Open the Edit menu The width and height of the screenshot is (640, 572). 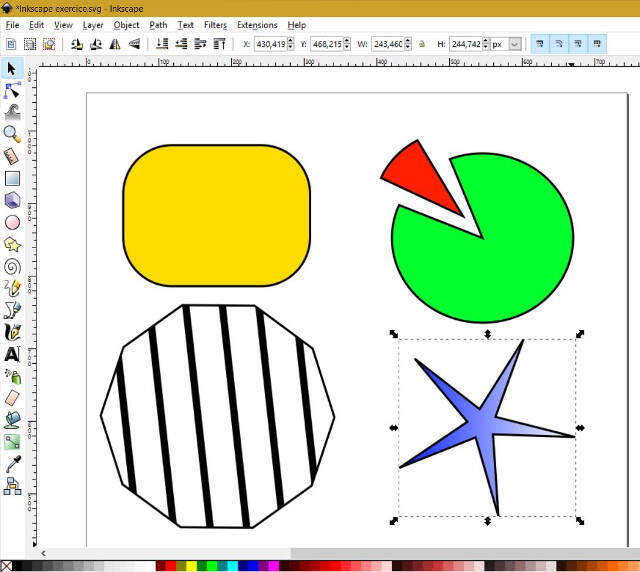pyautogui.click(x=36, y=25)
